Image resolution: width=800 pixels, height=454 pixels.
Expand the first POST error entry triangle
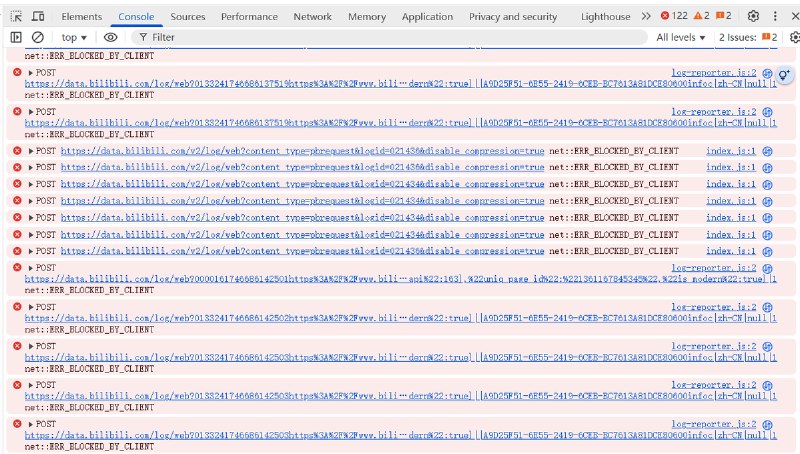pos(30,73)
